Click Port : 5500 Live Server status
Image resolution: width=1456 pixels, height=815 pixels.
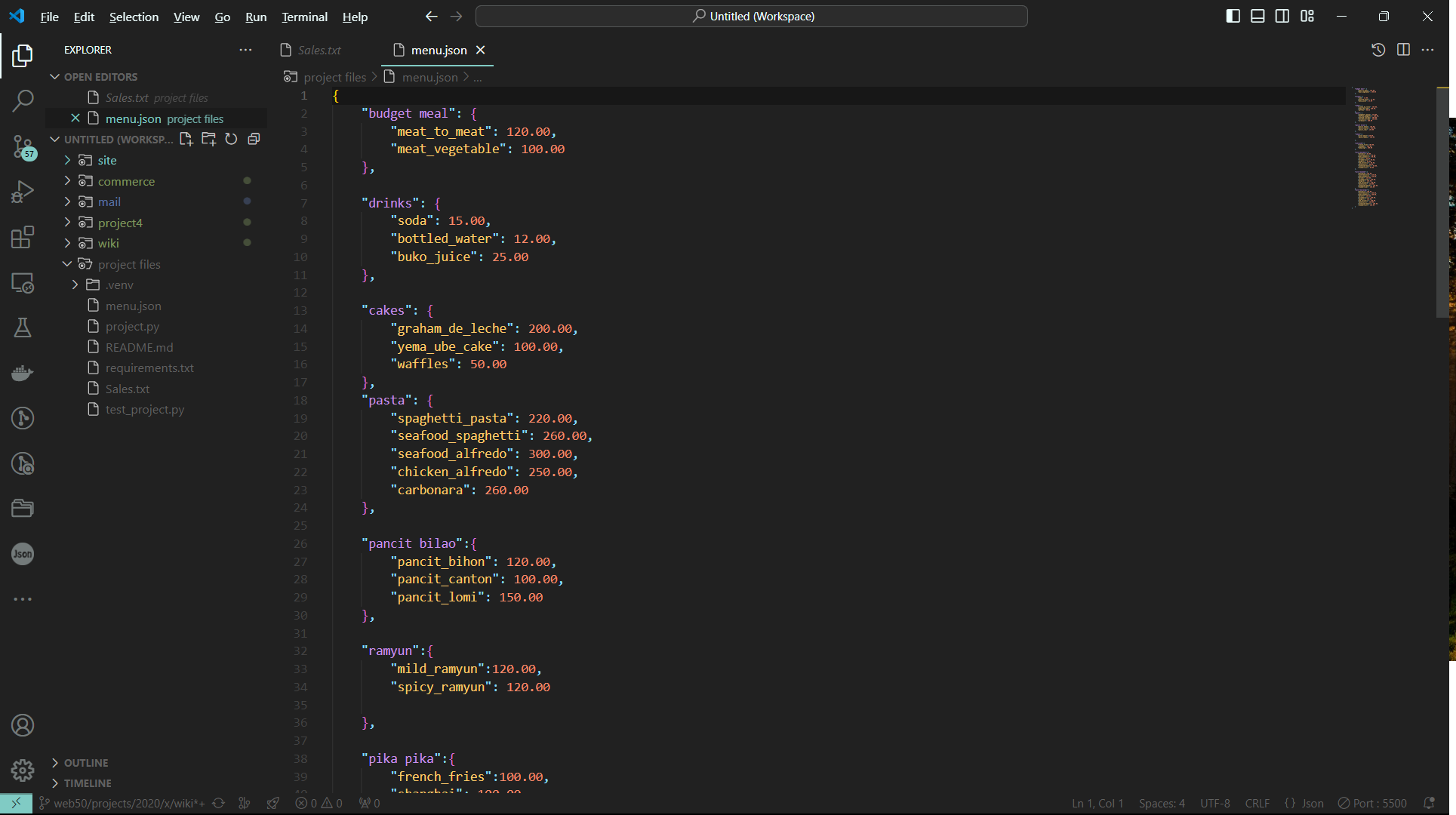click(1372, 804)
